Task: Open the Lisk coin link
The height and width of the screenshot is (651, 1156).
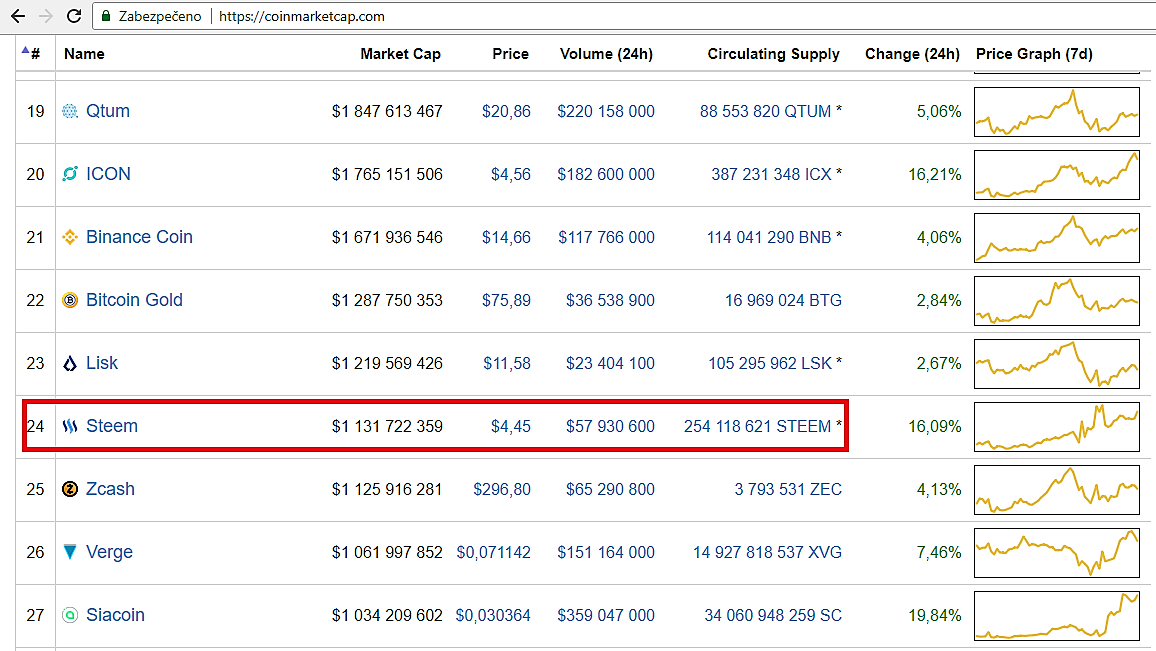Action: click(102, 363)
